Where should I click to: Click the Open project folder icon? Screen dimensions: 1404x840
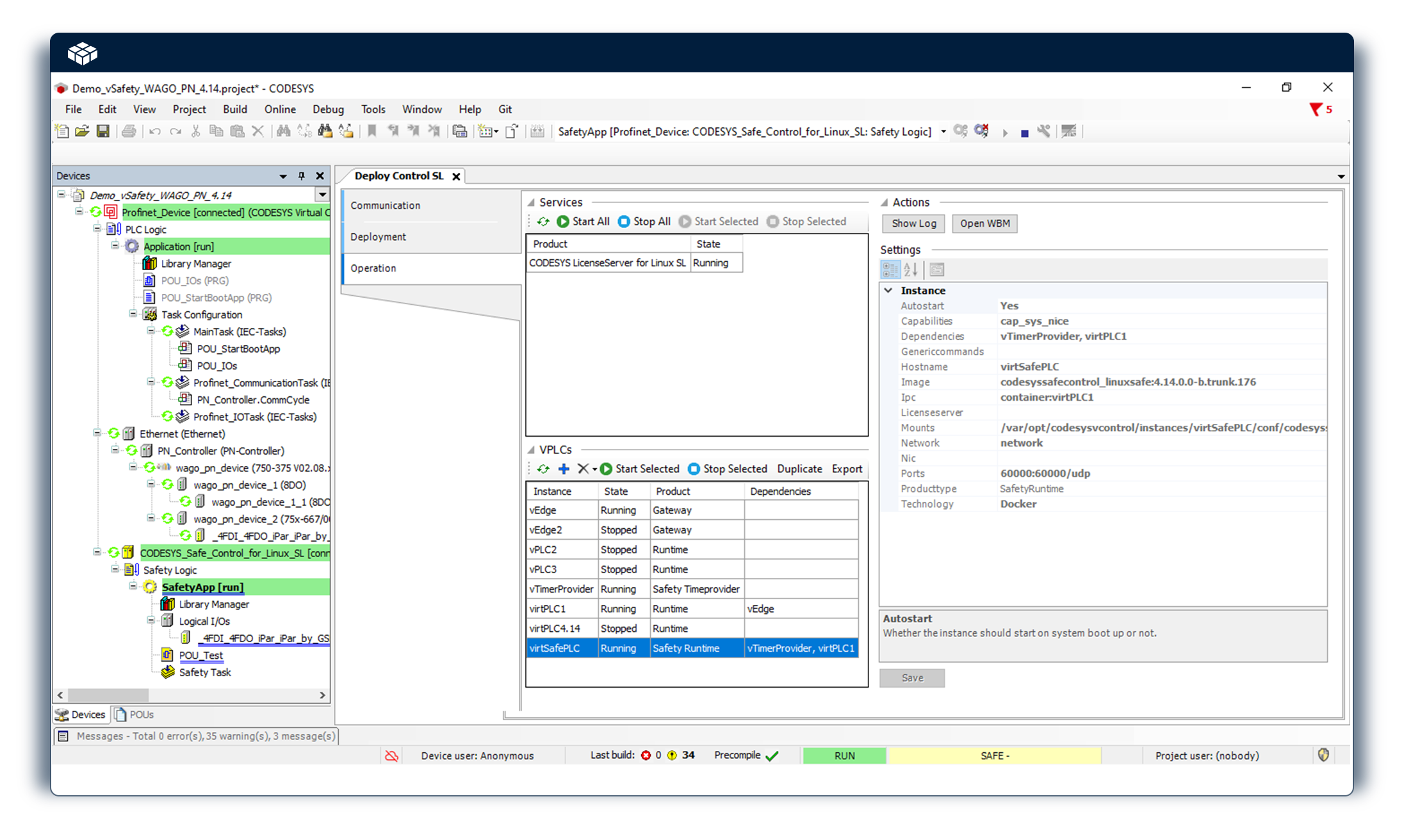(x=82, y=131)
